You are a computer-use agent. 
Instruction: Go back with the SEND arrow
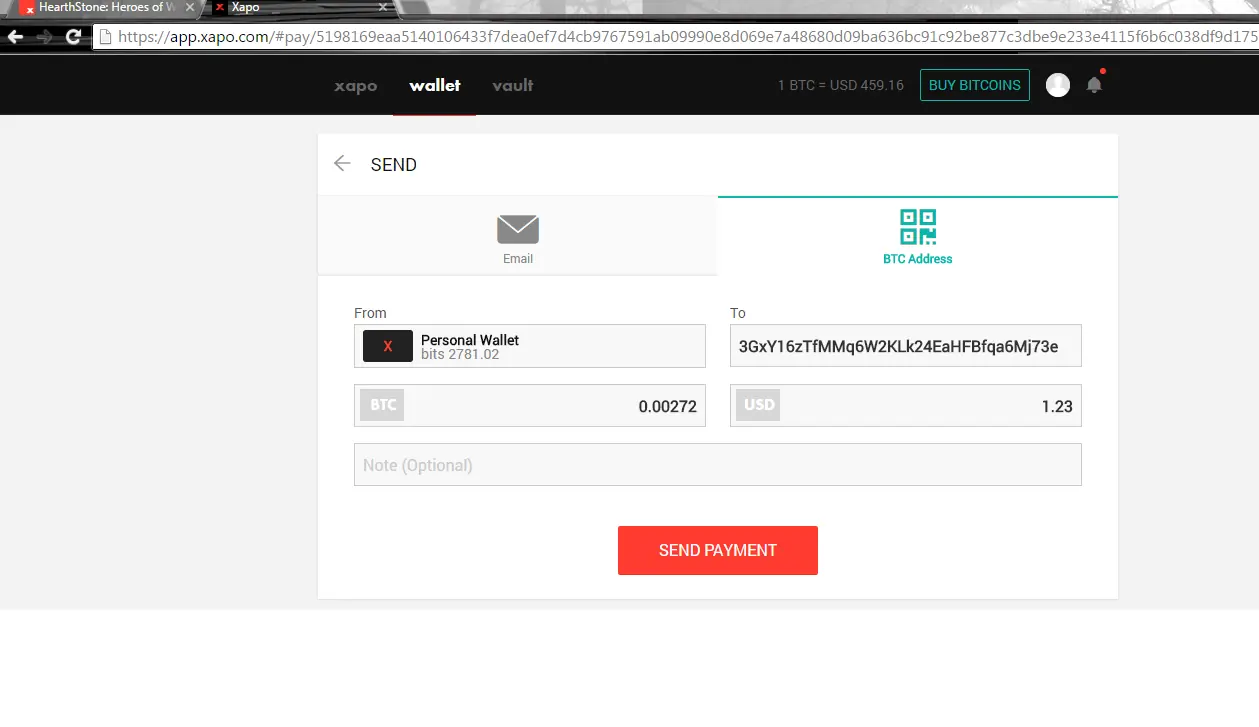pyautogui.click(x=342, y=164)
